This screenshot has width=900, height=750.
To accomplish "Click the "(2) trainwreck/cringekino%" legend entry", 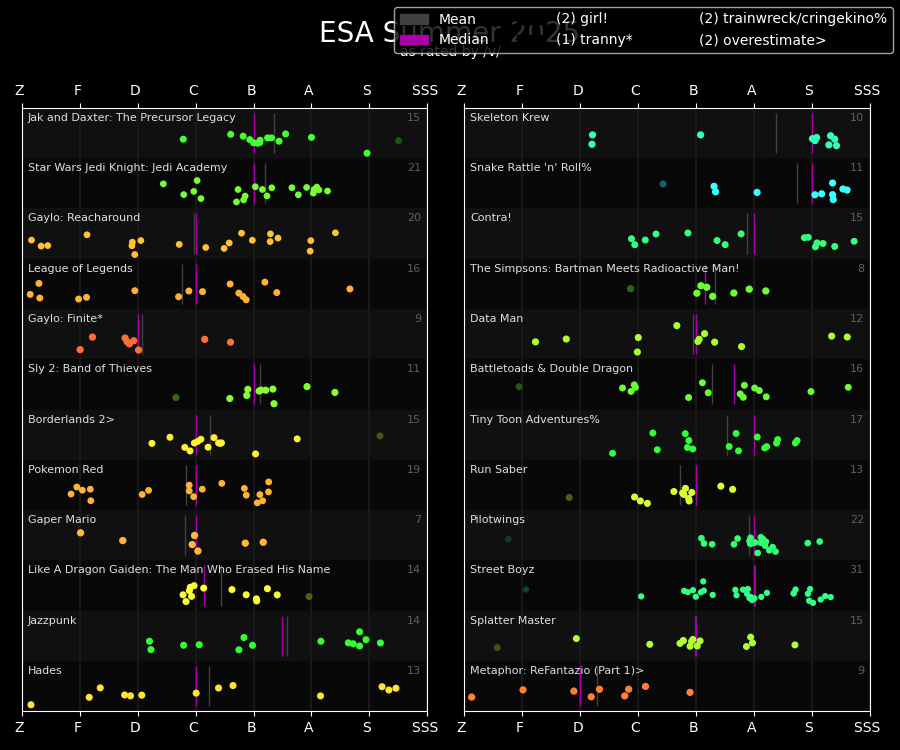I will point(793,18).
